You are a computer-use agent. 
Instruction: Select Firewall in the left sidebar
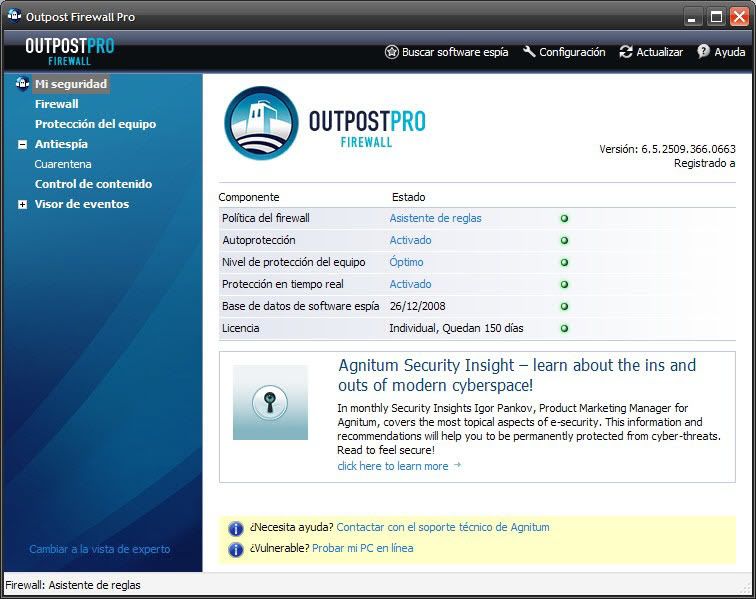point(56,104)
